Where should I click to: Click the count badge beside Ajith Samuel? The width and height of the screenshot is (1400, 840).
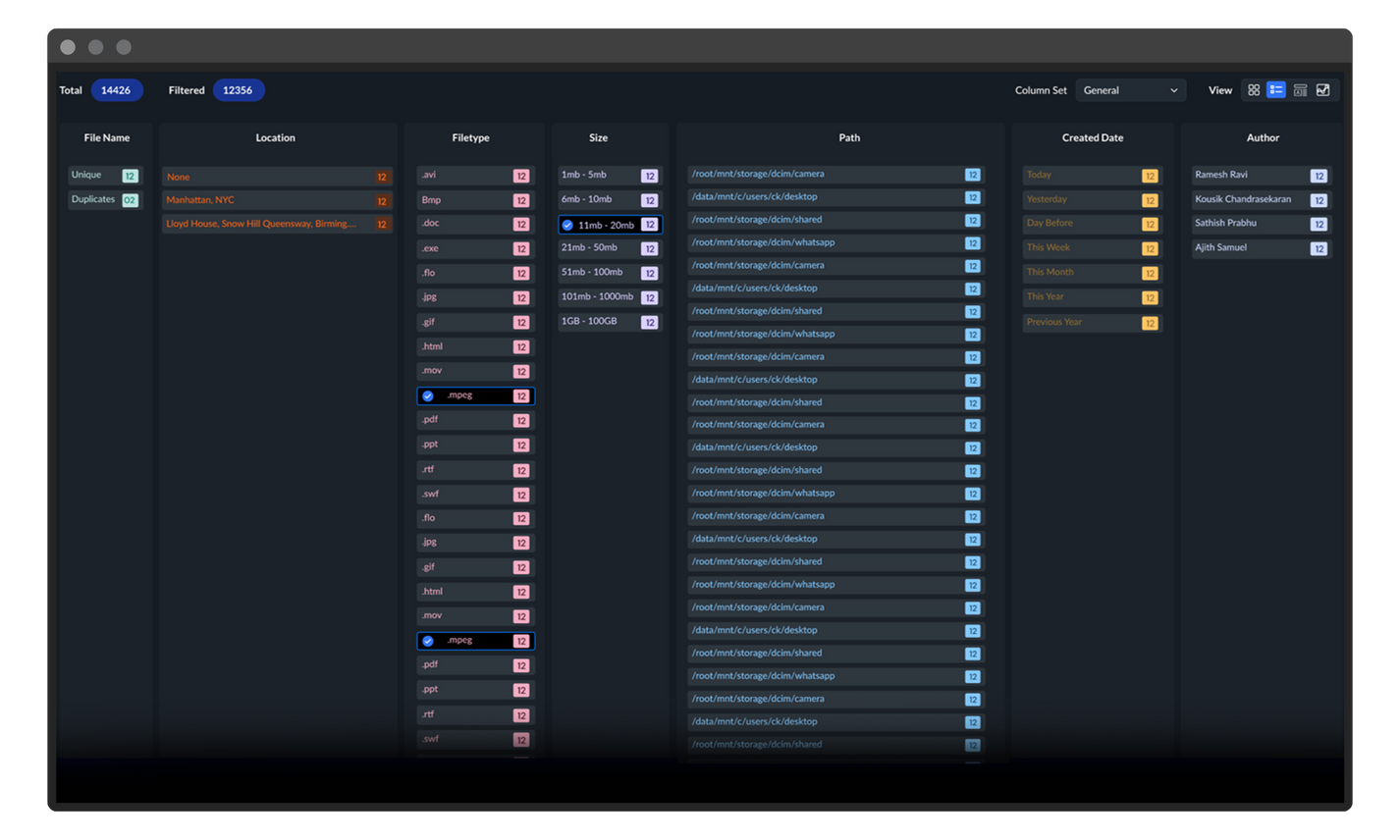click(x=1319, y=249)
